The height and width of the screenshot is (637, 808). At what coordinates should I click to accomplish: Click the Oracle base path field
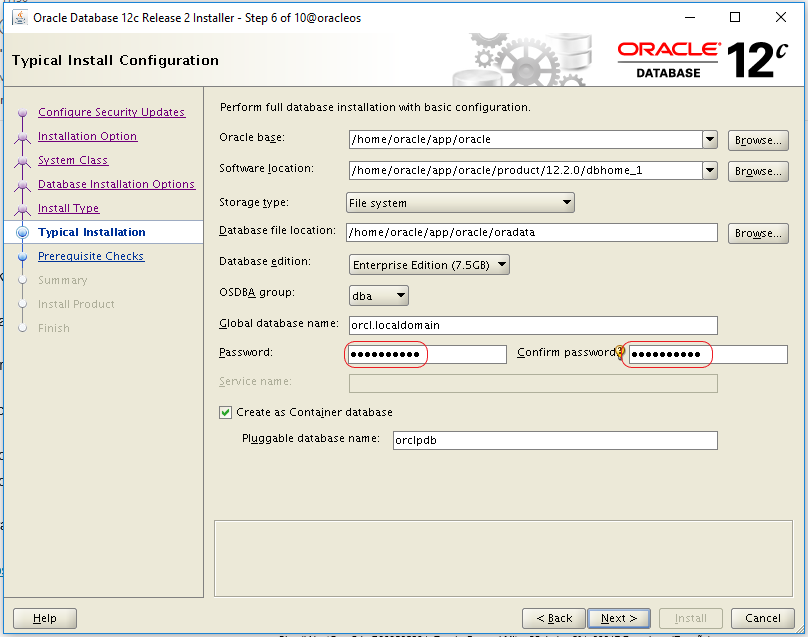pyautogui.click(x=526, y=139)
